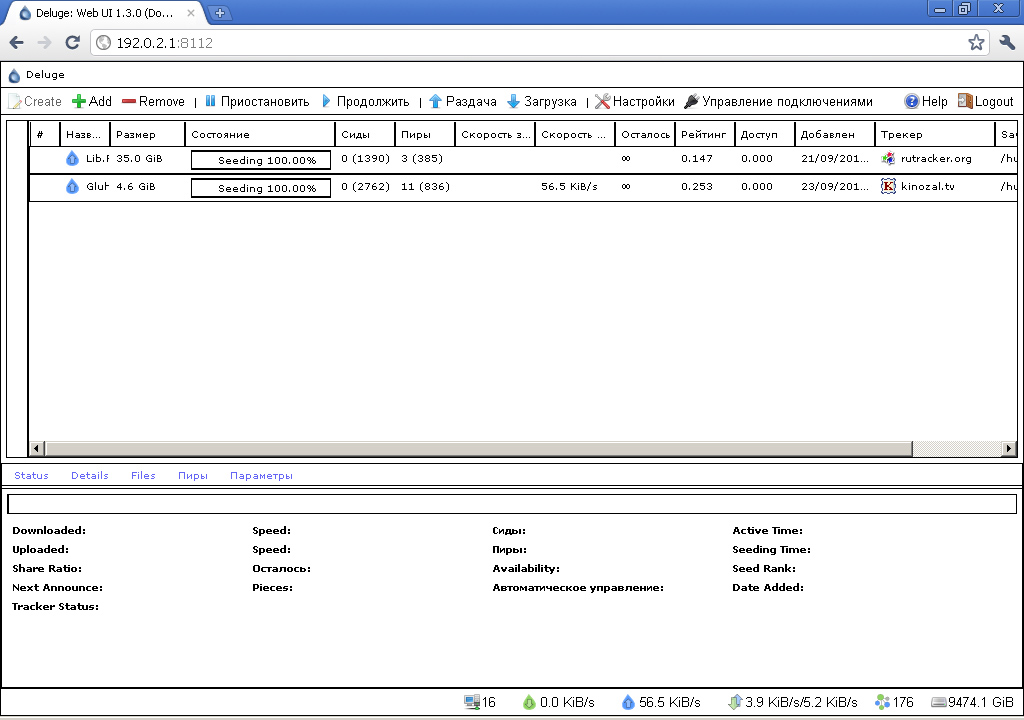Screen dimensions: 1024x720
Task: Switch to the Пиры tab
Action: coord(193,476)
